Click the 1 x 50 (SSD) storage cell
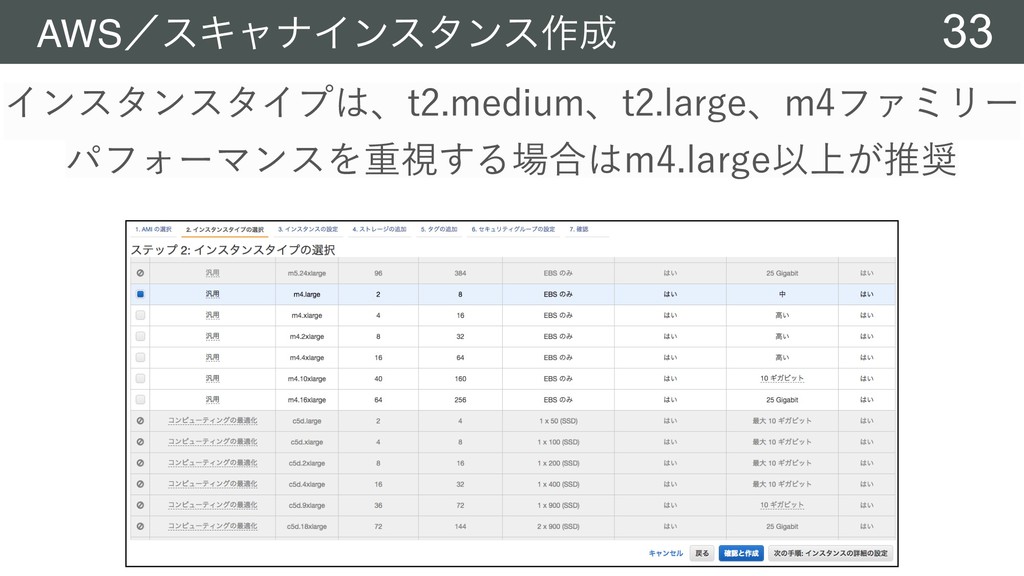The image size is (1024, 576). (x=558, y=421)
